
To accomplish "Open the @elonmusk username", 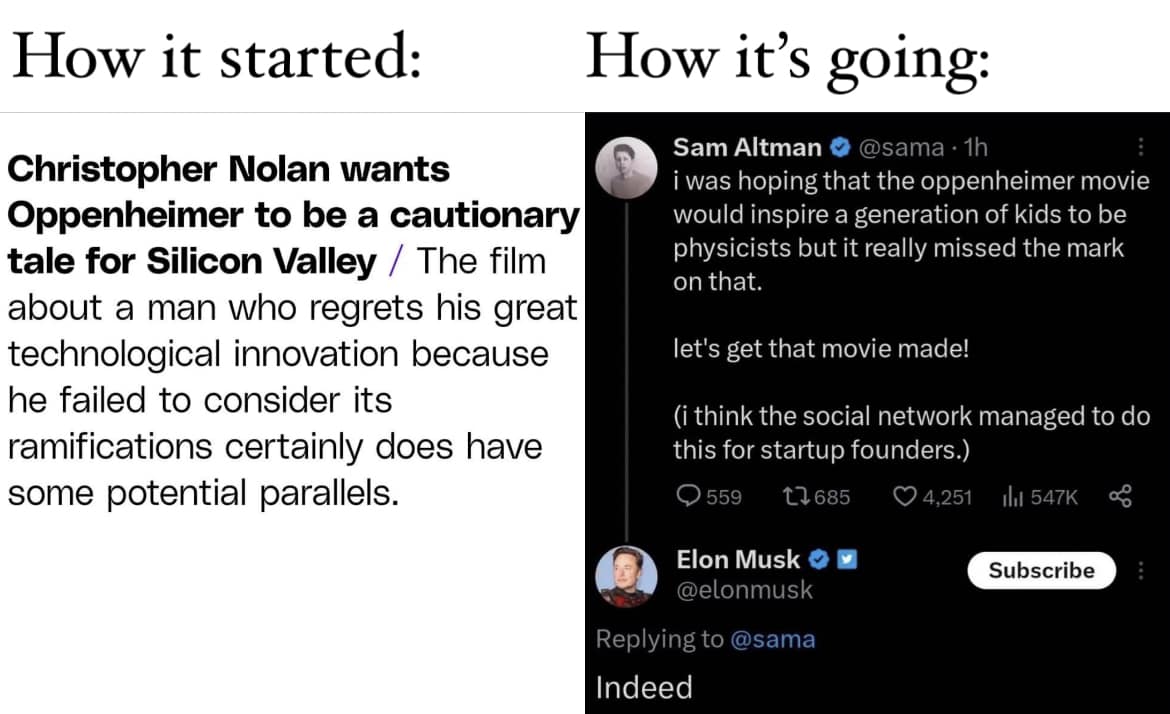I will (746, 590).
